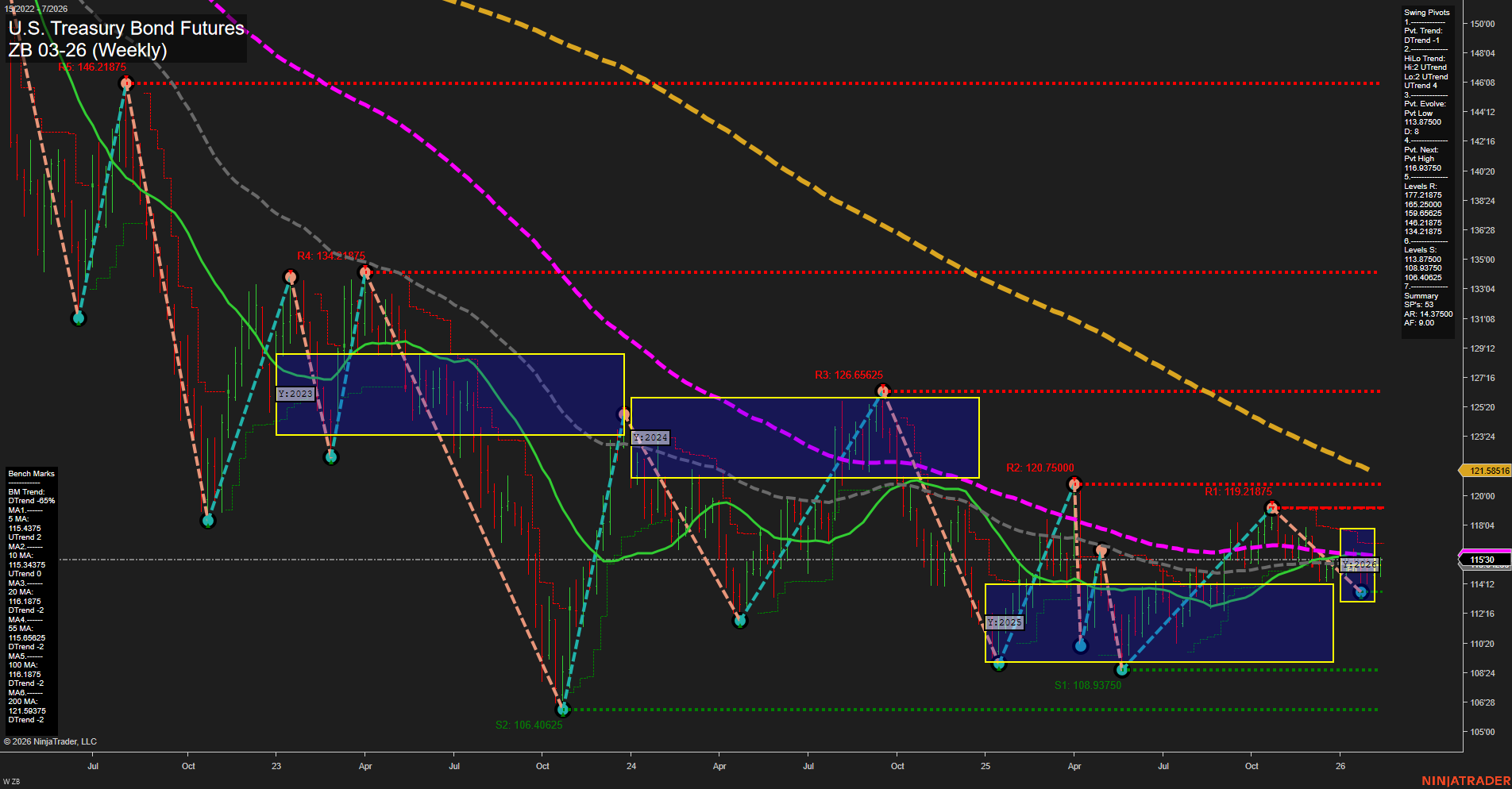The width and height of the screenshot is (1512, 789).
Task: Click the blue pivot dot inside the Y:2025 box
Action: [1080, 645]
